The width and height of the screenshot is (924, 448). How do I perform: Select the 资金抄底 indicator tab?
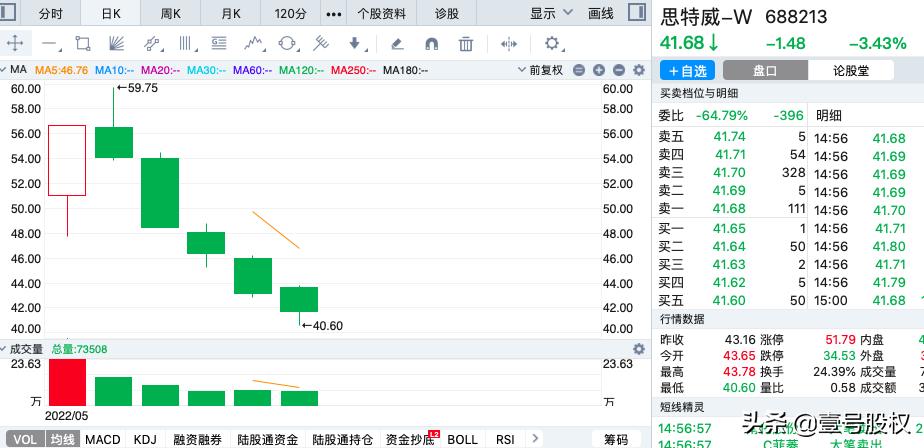(410, 439)
